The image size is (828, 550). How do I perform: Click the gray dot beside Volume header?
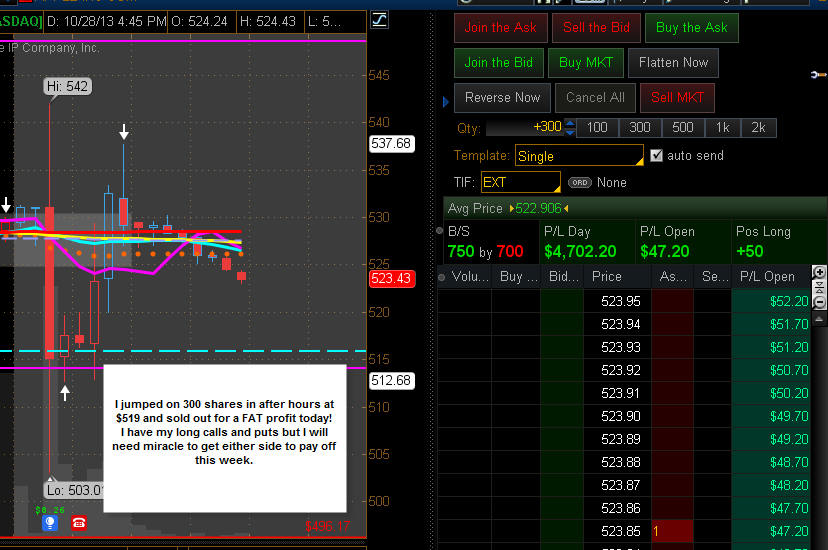point(441,277)
